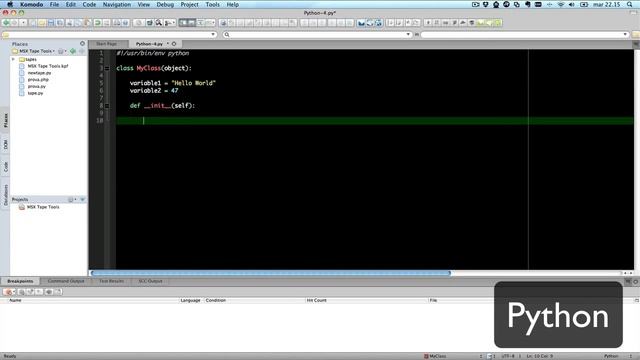The height and width of the screenshot is (360, 640).
Task: Select tape.py in the file tree
Action: (35, 93)
